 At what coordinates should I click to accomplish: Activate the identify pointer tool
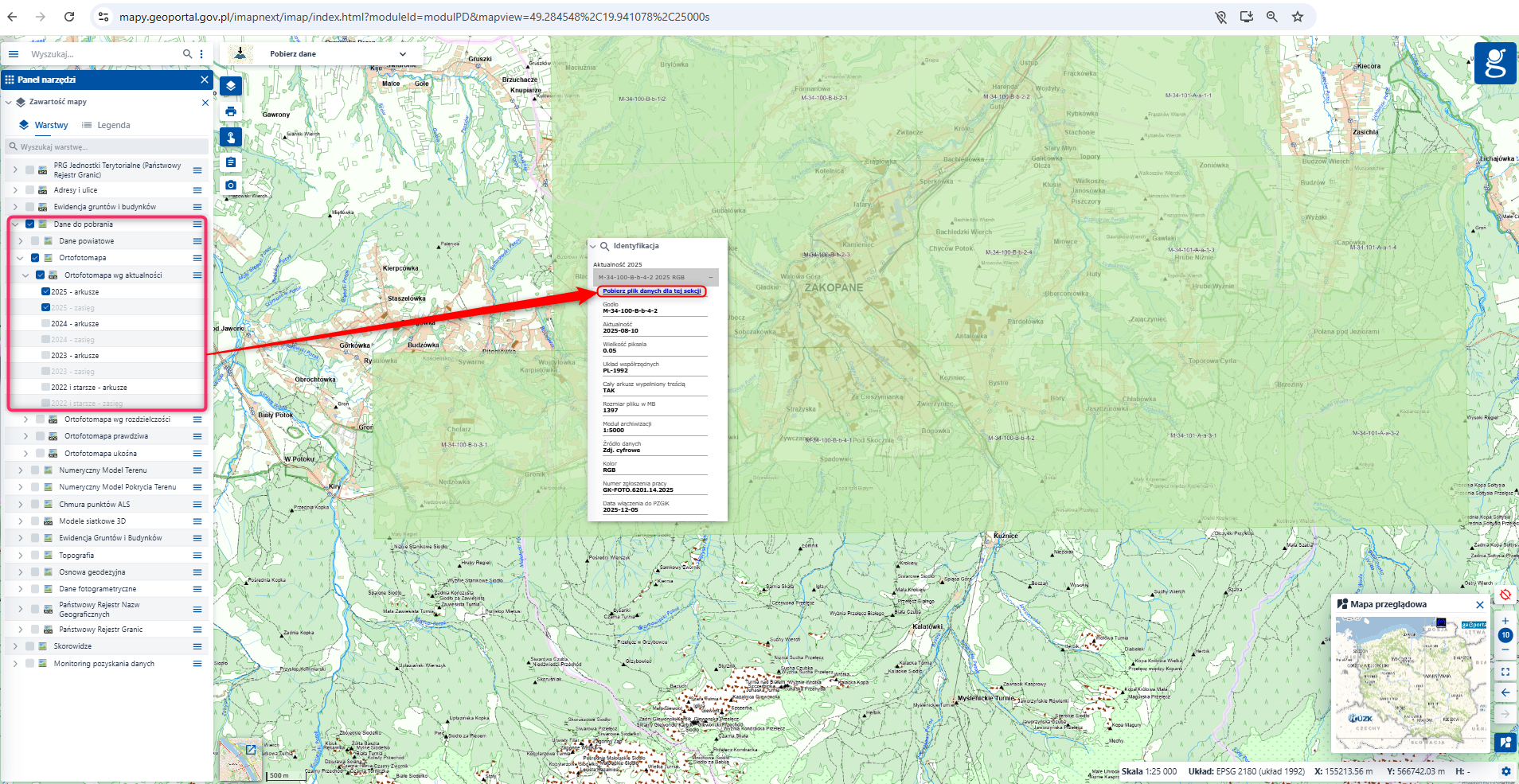[x=231, y=138]
